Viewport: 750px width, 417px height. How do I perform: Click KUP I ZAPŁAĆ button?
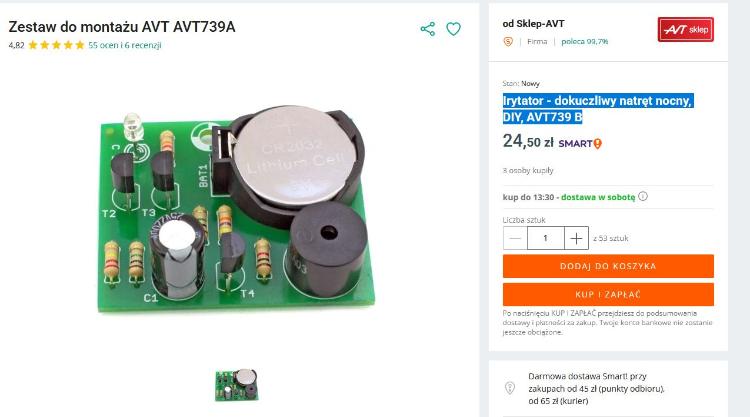coord(608,294)
